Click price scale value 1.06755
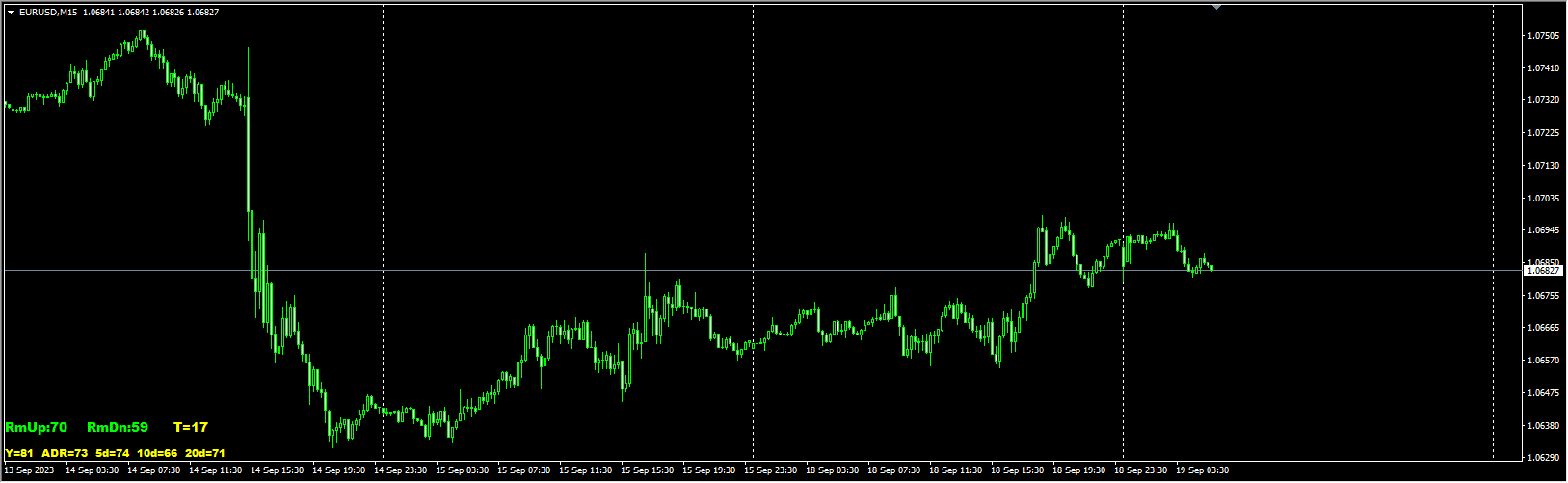Screen dimensions: 1568x483 [x=1544, y=296]
